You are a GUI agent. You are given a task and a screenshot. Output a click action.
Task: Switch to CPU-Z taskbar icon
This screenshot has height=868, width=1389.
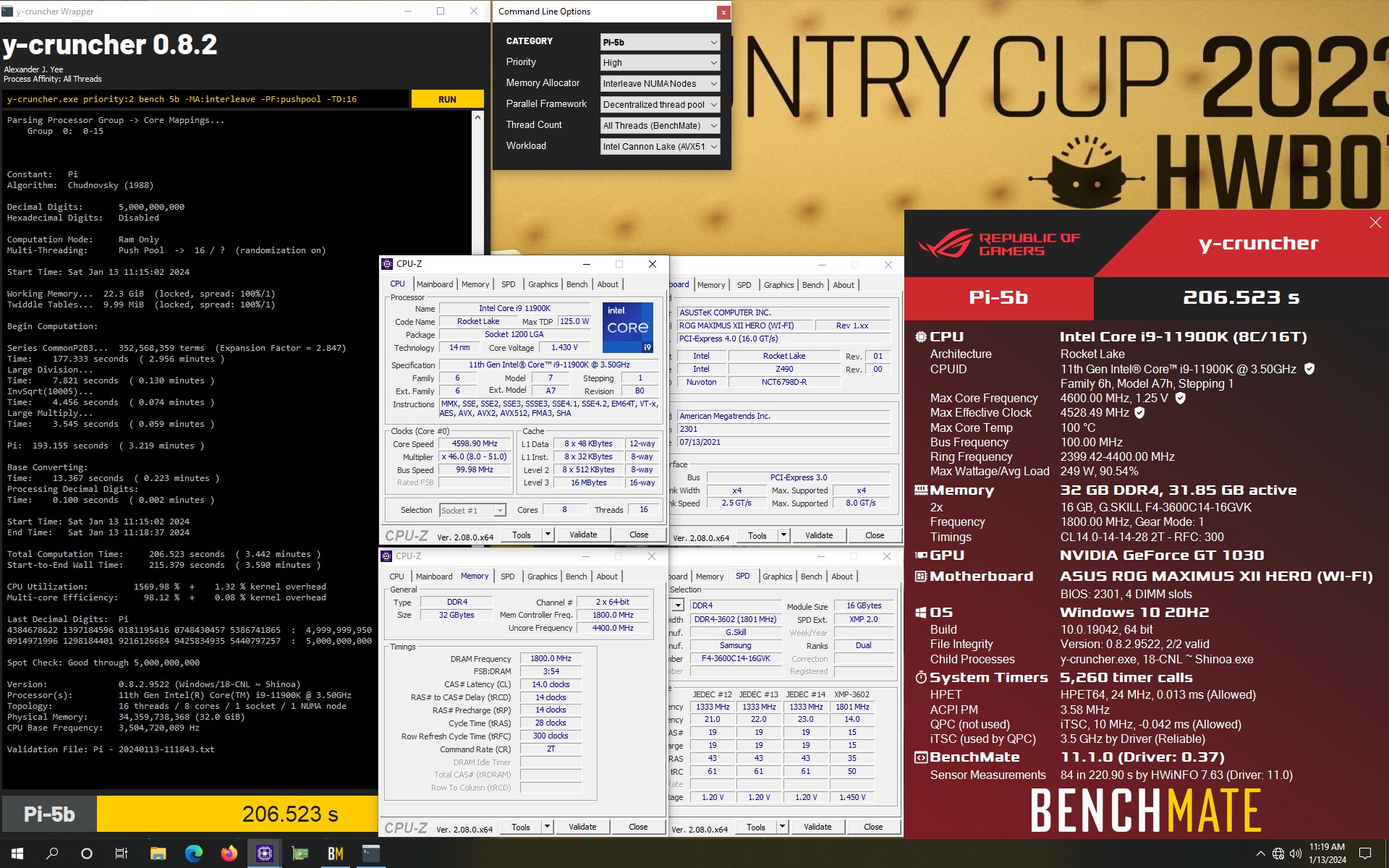pyautogui.click(x=264, y=854)
